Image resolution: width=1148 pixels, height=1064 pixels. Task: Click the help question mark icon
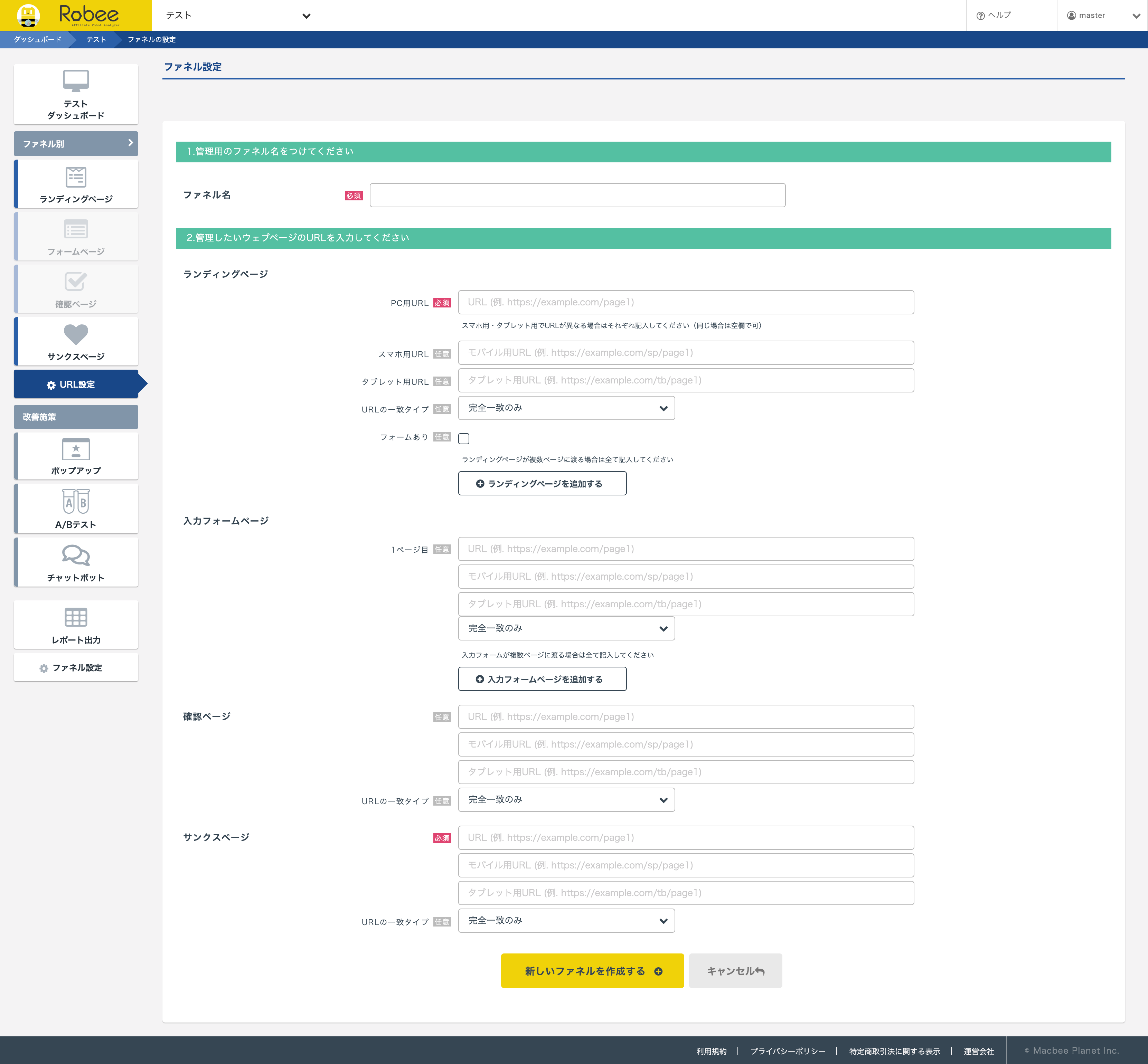980,16
